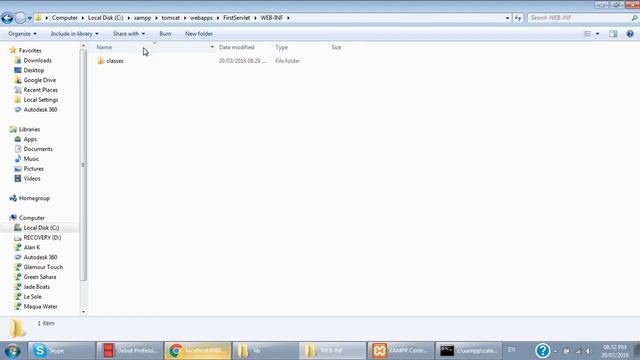Open the view options dropdown arrow

click(x=598, y=34)
